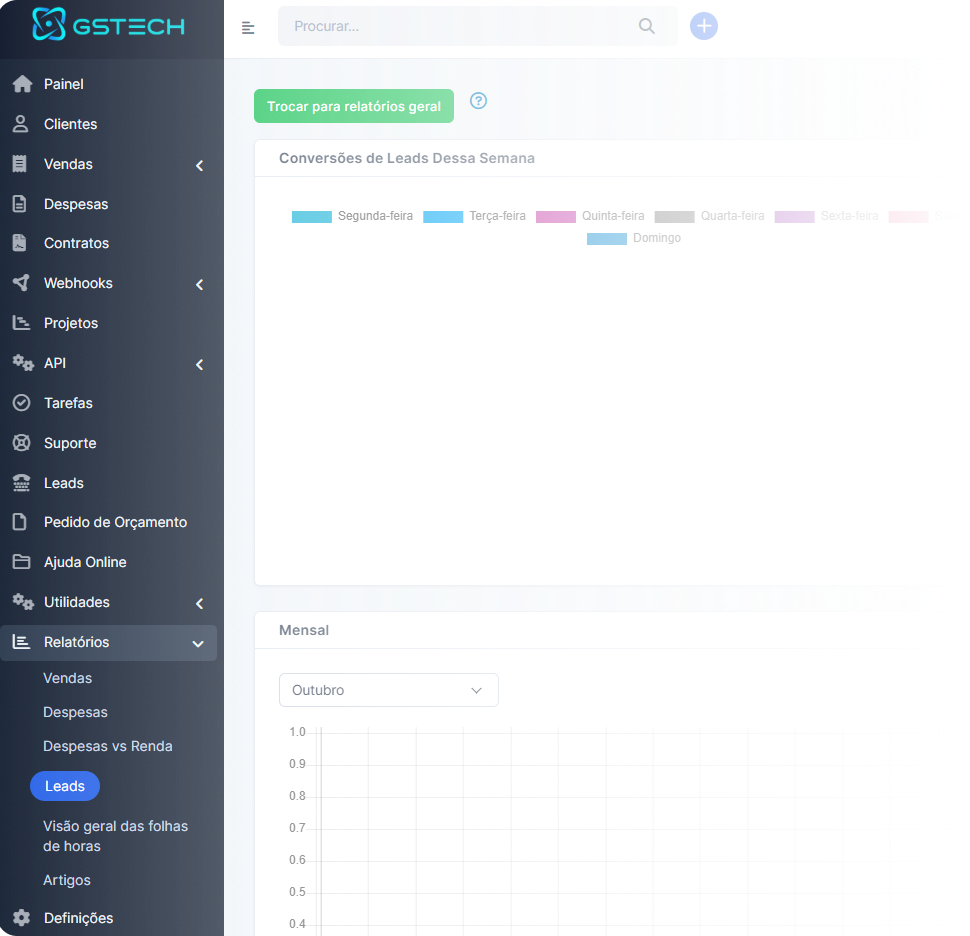The image size is (970, 936).
Task: Open the Outubro month dropdown
Action: click(388, 690)
